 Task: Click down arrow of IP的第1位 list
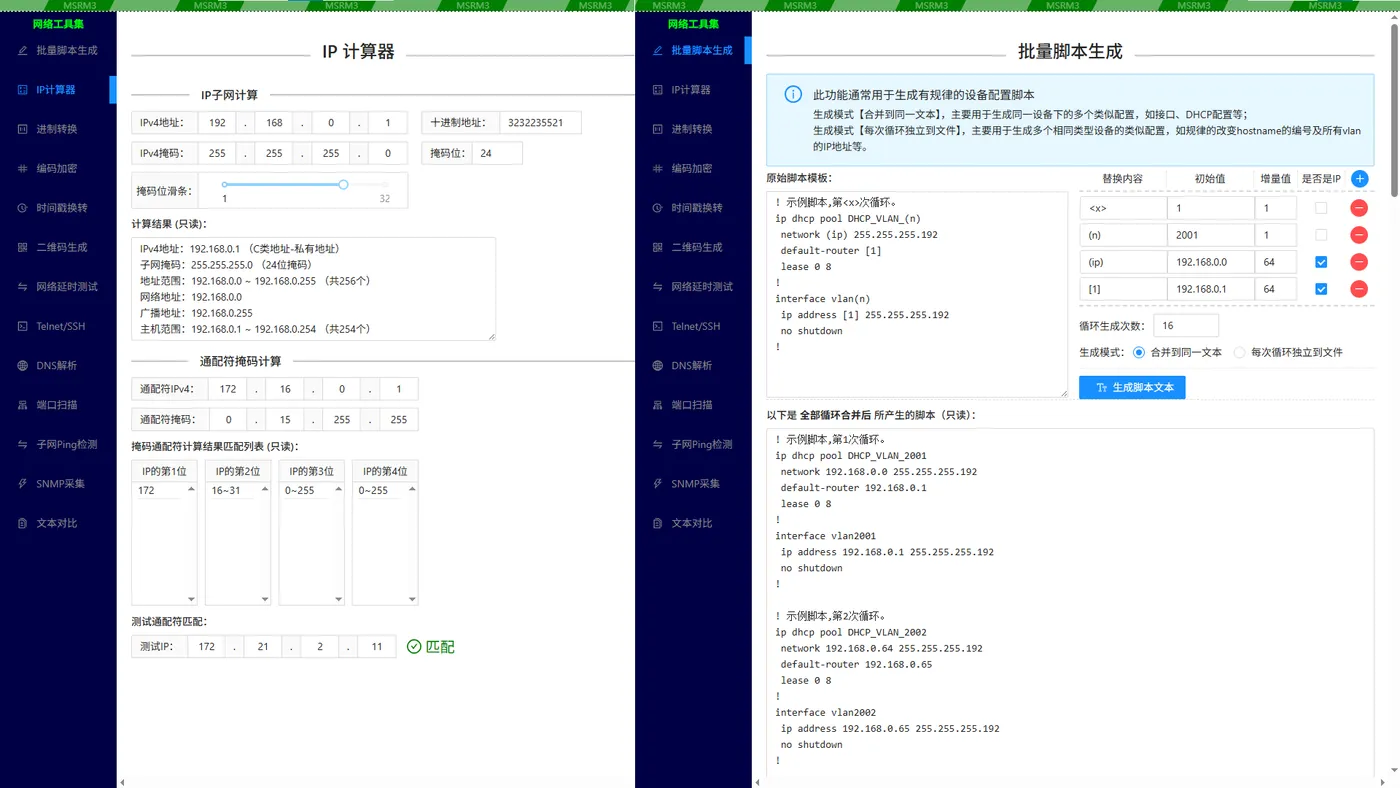tap(191, 599)
